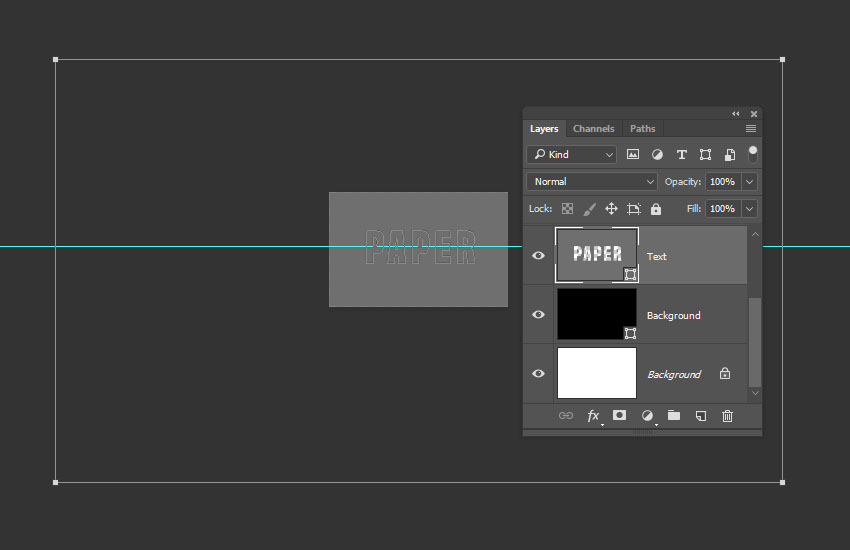Close the Layers panel

(x=754, y=114)
